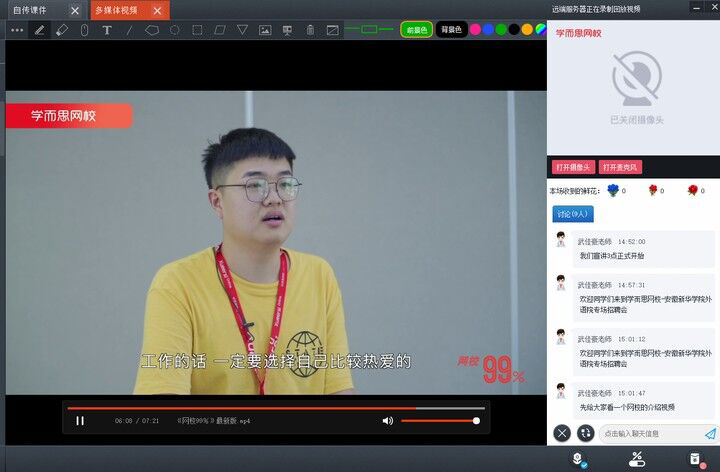Open the three-dots more tools menu
The height and width of the screenshot is (472, 720).
(17, 30)
